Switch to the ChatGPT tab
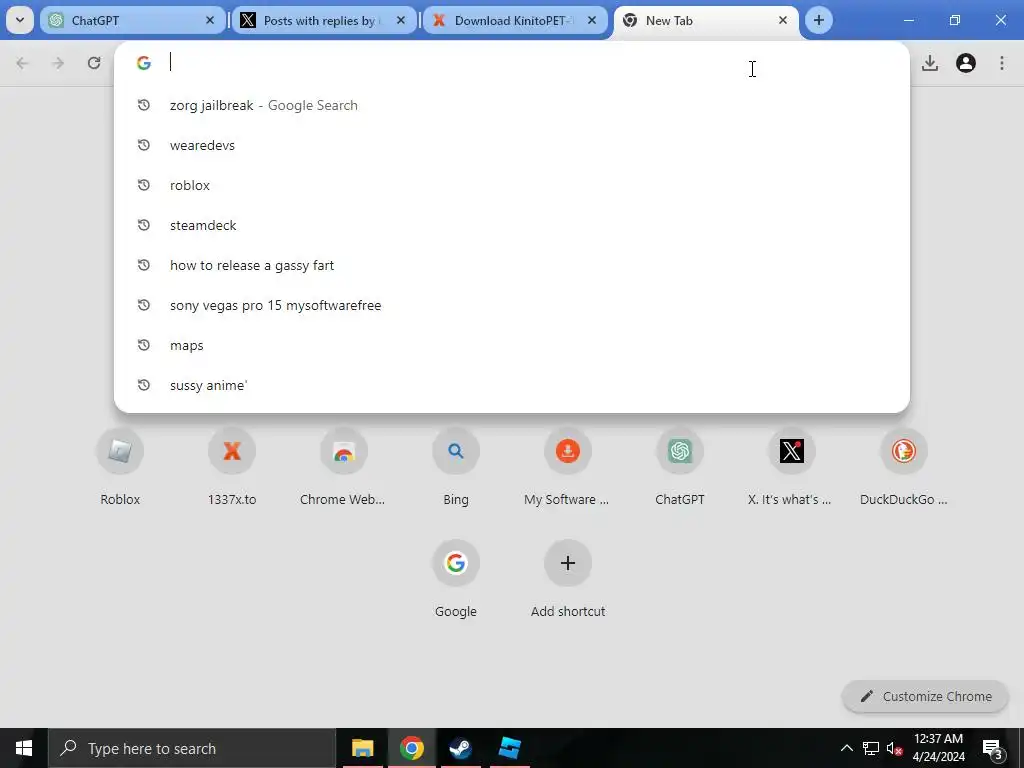 (133, 20)
